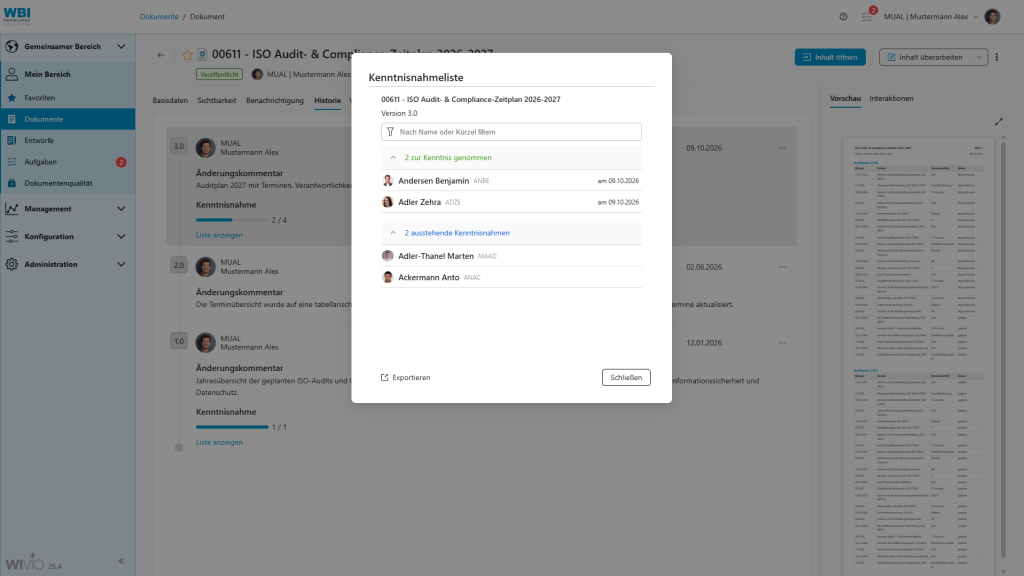Viewport: 1024px width, 576px height.
Task: Collapse the '2 ausstehende Kenntnisnahmen' section
Action: point(393,233)
